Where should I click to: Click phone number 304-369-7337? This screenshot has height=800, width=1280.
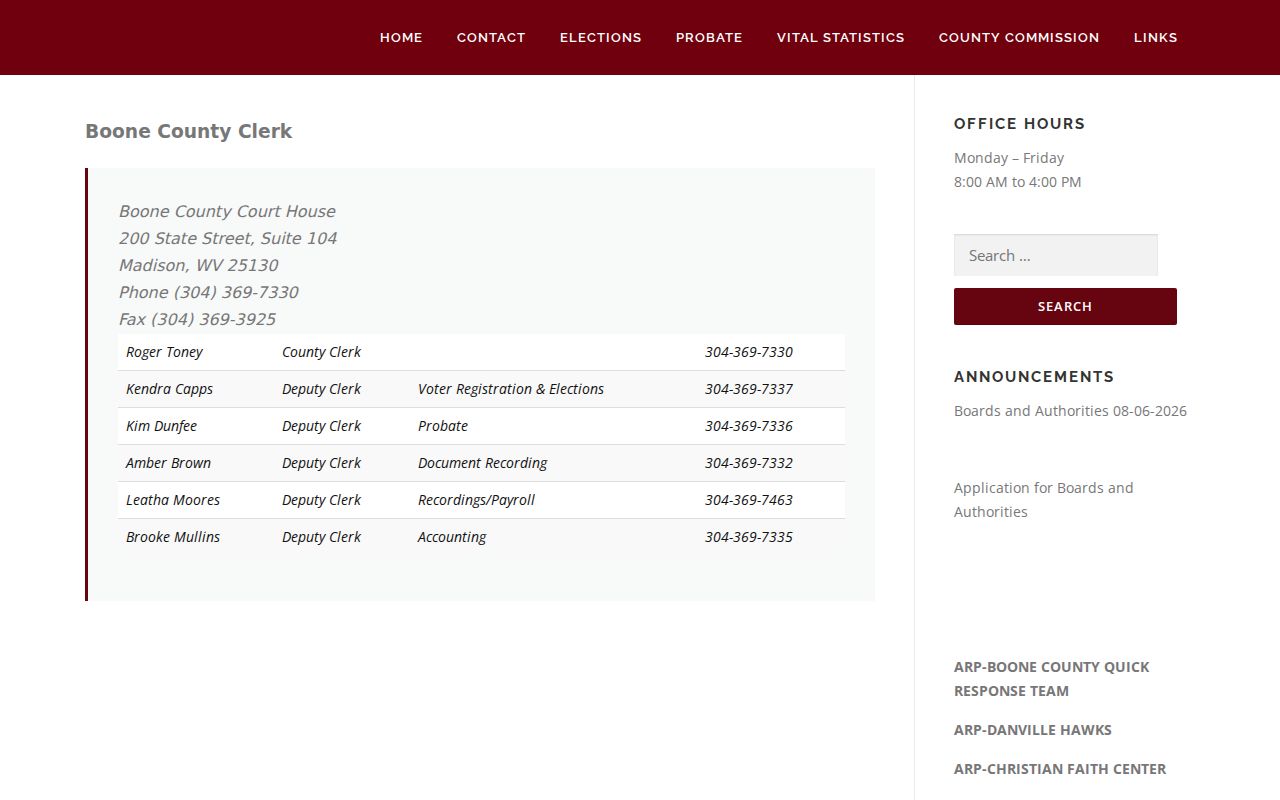(749, 389)
